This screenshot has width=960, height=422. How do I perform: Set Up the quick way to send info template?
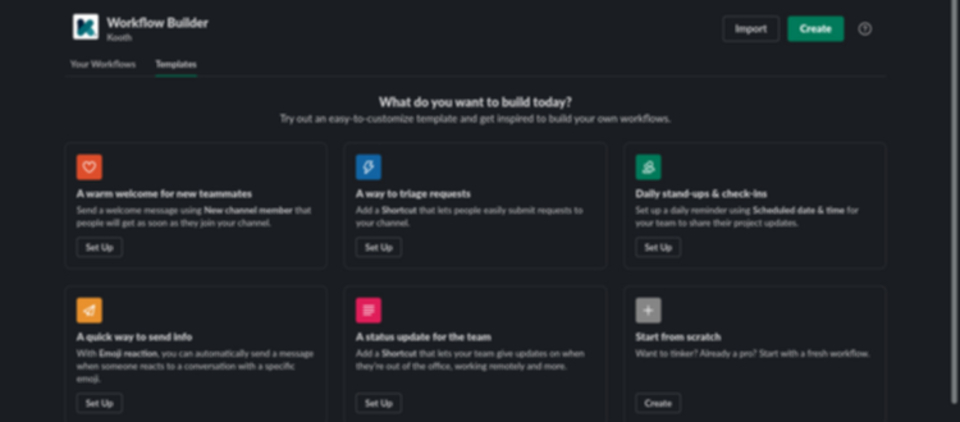pos(100,403)
